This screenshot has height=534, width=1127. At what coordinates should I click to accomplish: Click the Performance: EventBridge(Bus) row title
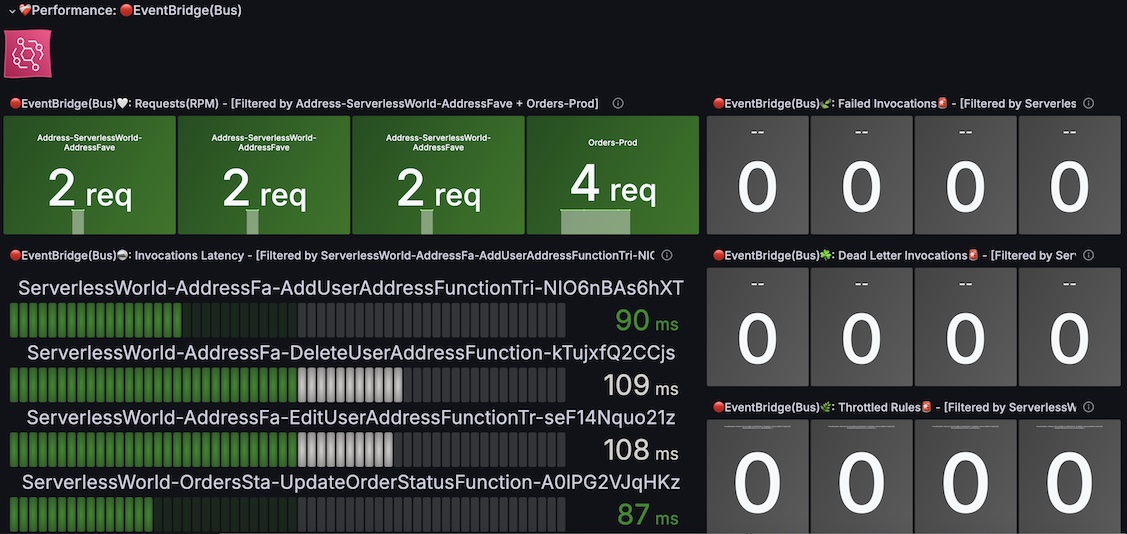(x=130, y=11)
